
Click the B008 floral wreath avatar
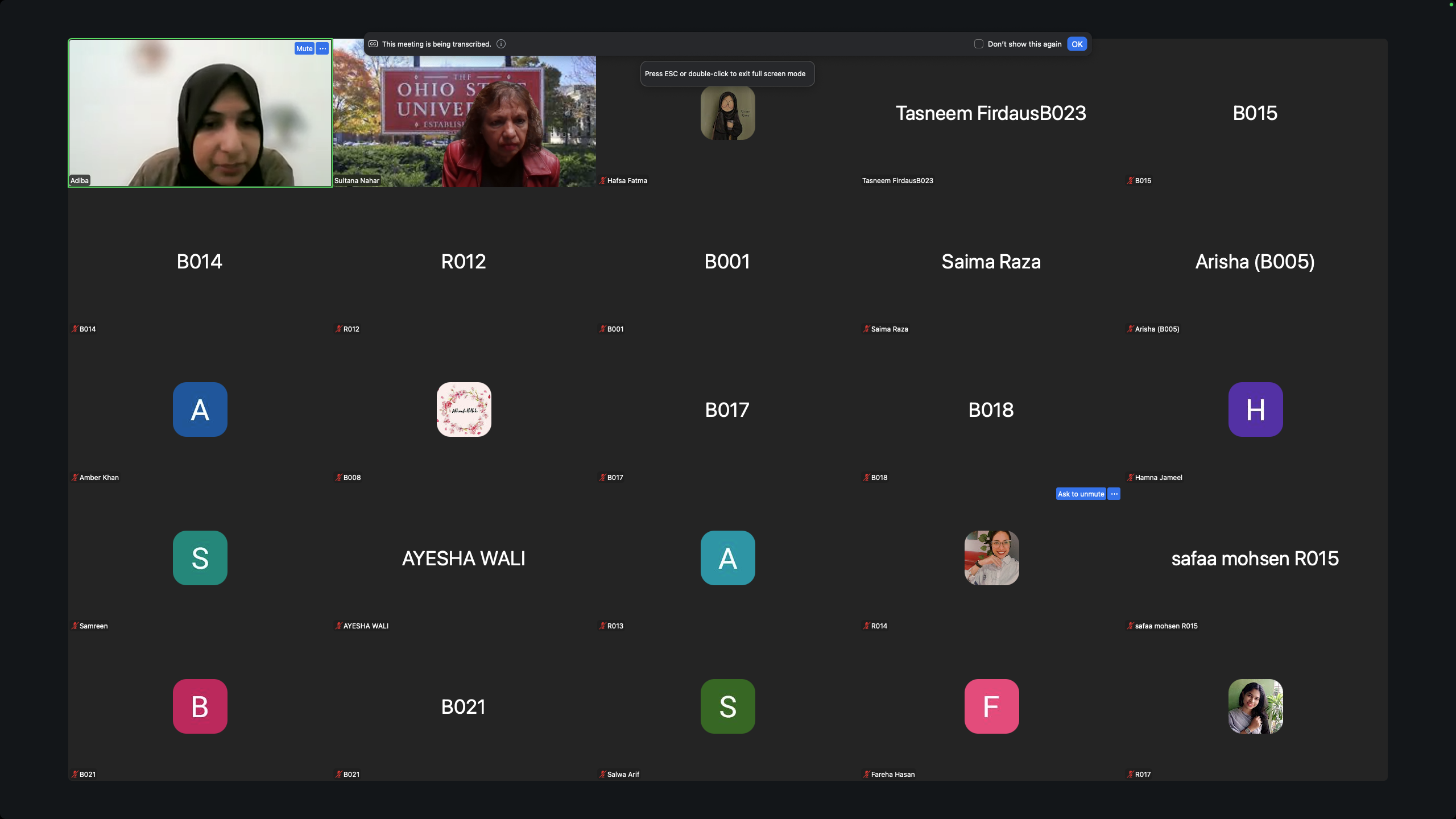coord(464,409)
